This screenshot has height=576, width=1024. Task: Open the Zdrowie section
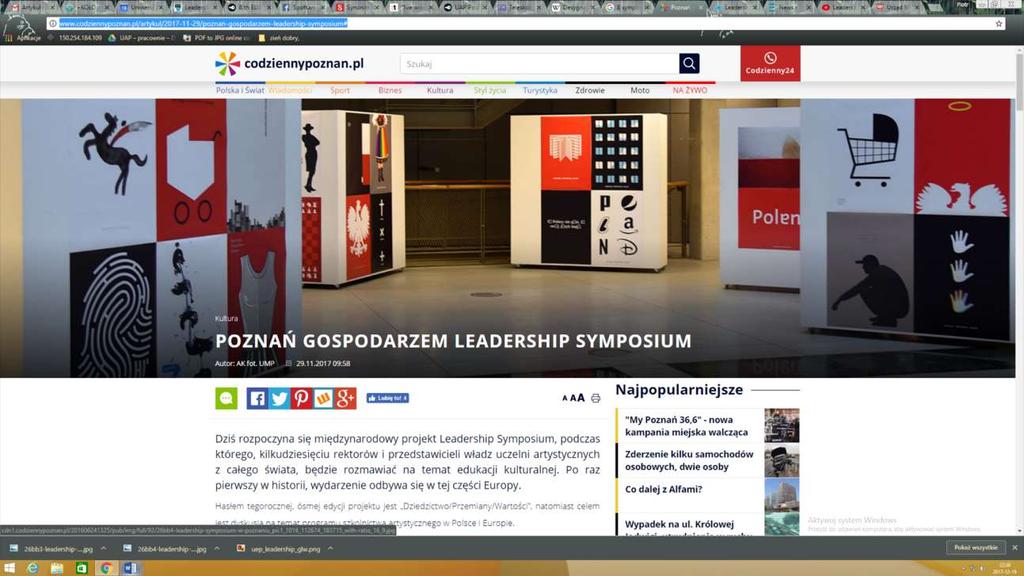590,90
